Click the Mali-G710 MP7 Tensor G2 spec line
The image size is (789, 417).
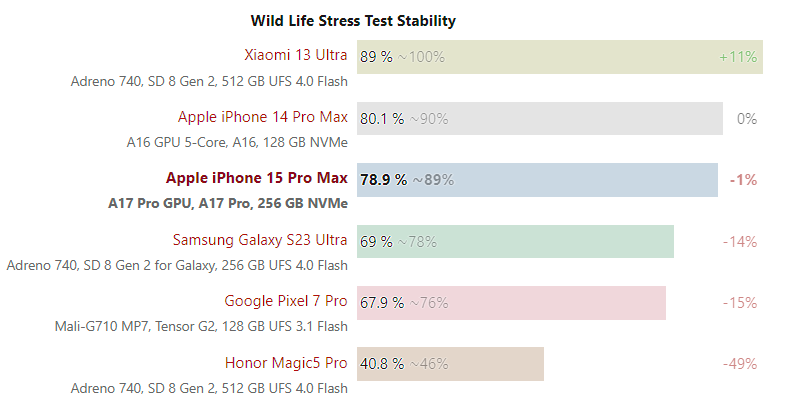point(201,326)
